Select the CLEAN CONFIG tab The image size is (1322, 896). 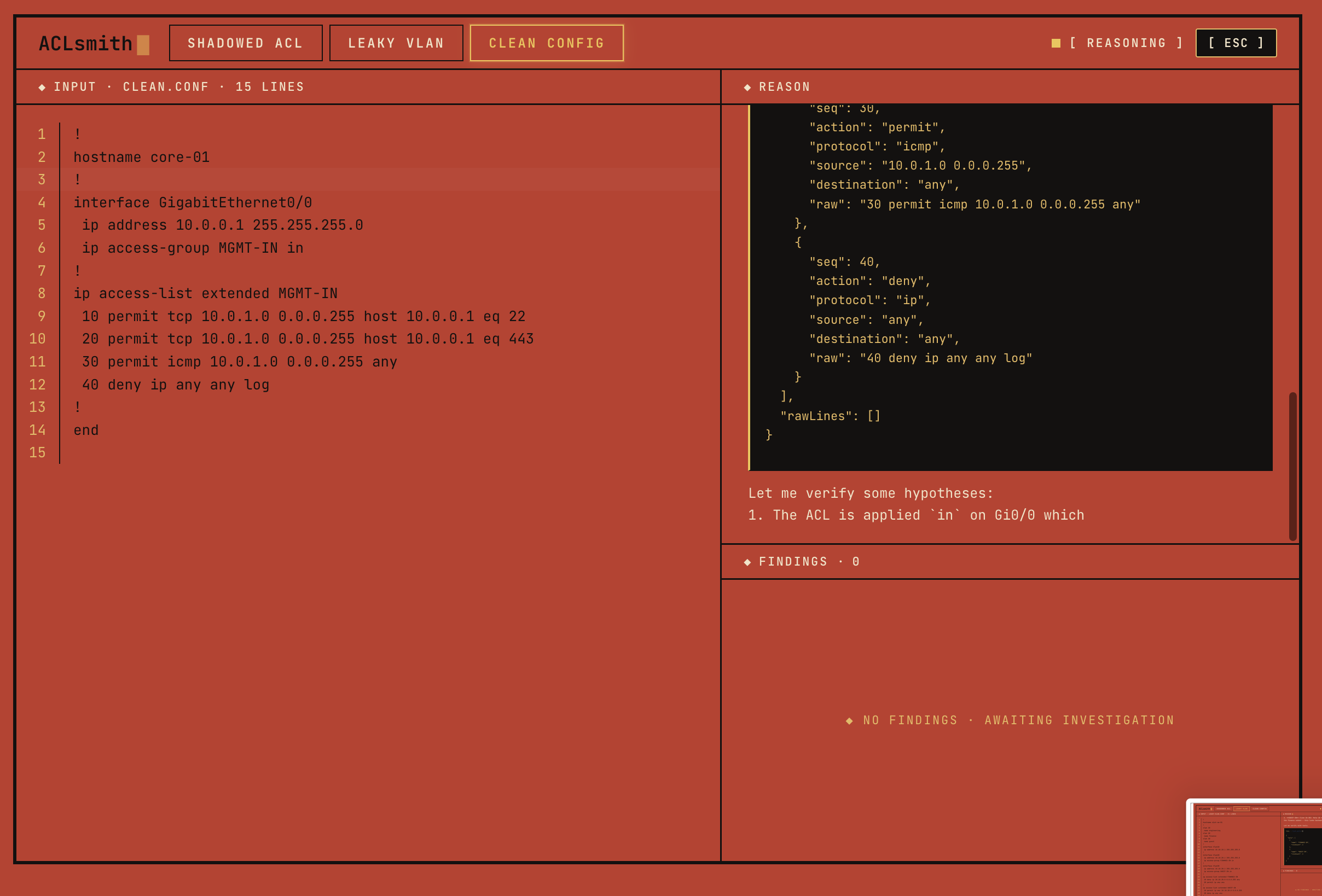(x=546, y=43)
